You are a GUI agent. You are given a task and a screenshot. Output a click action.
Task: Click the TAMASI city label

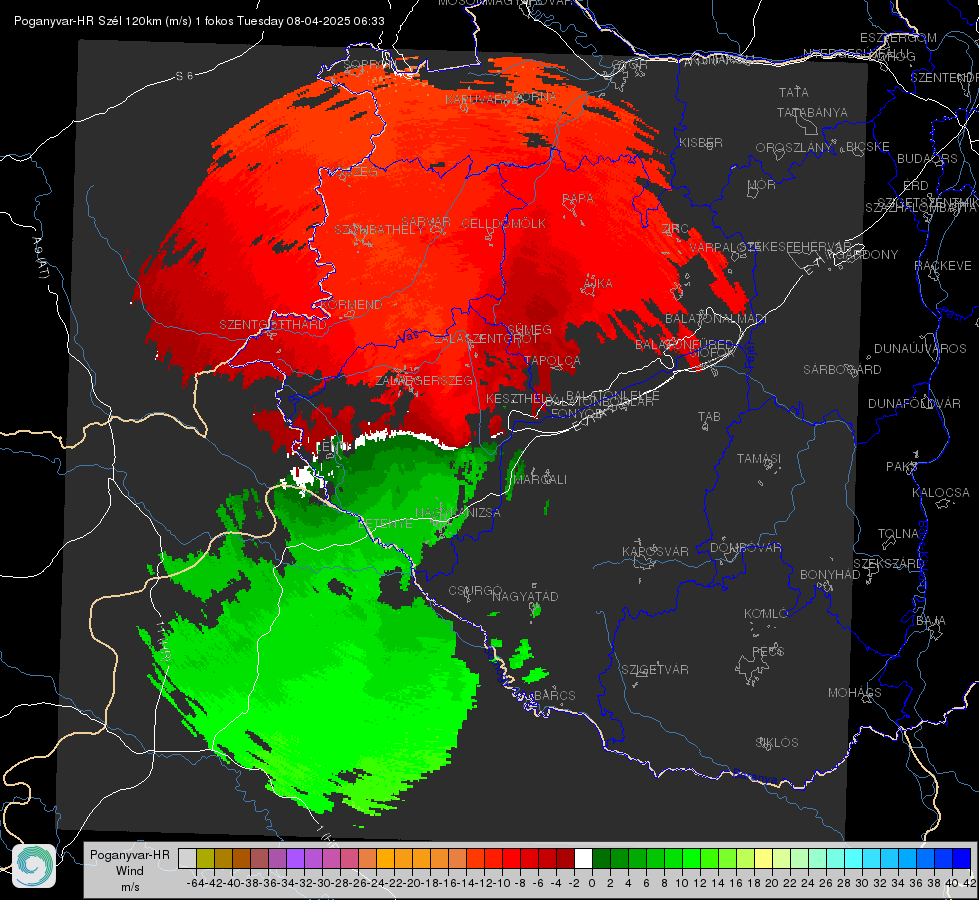tap(759, 458)
